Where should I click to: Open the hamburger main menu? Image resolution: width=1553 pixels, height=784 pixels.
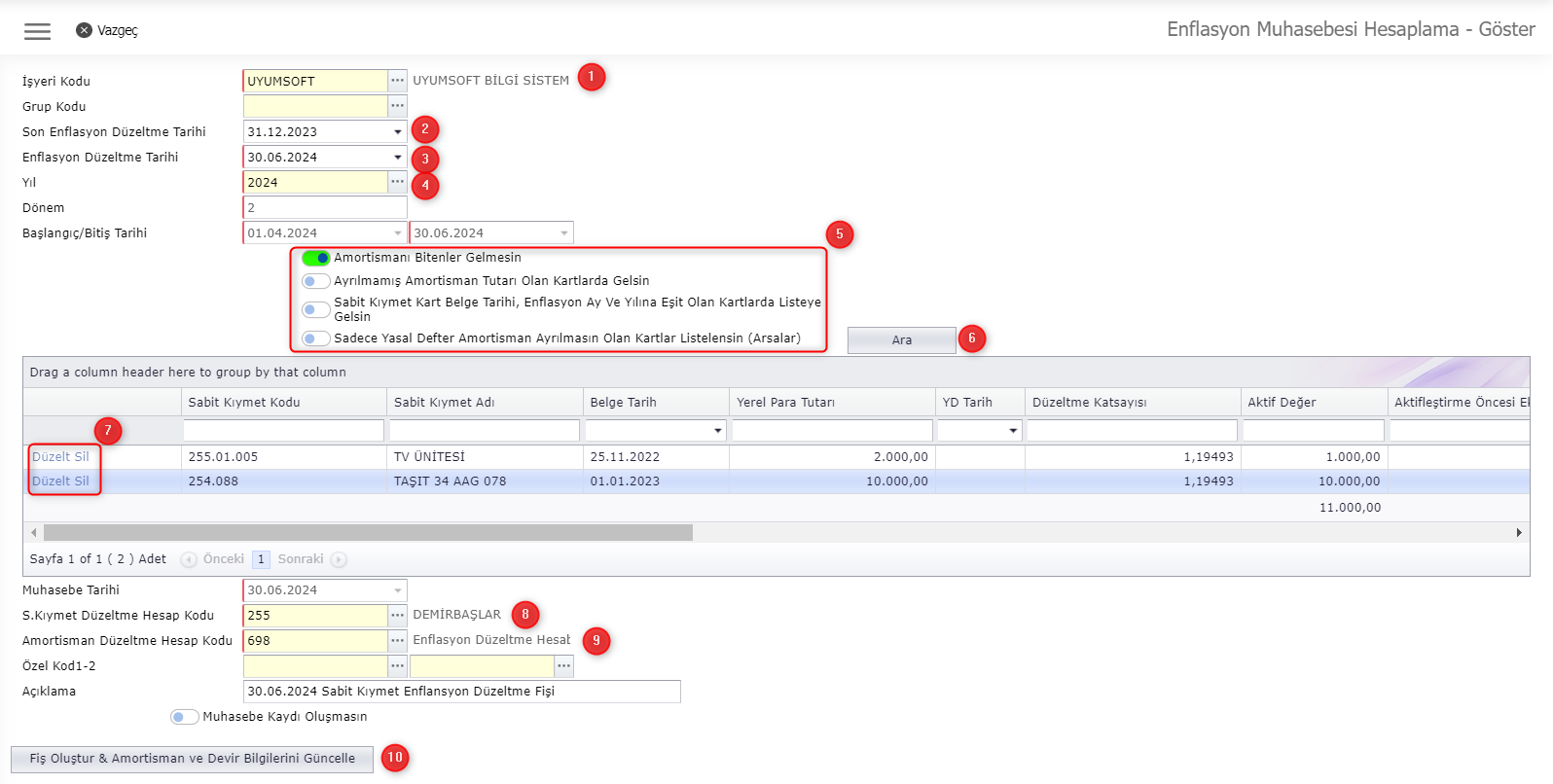37,31
